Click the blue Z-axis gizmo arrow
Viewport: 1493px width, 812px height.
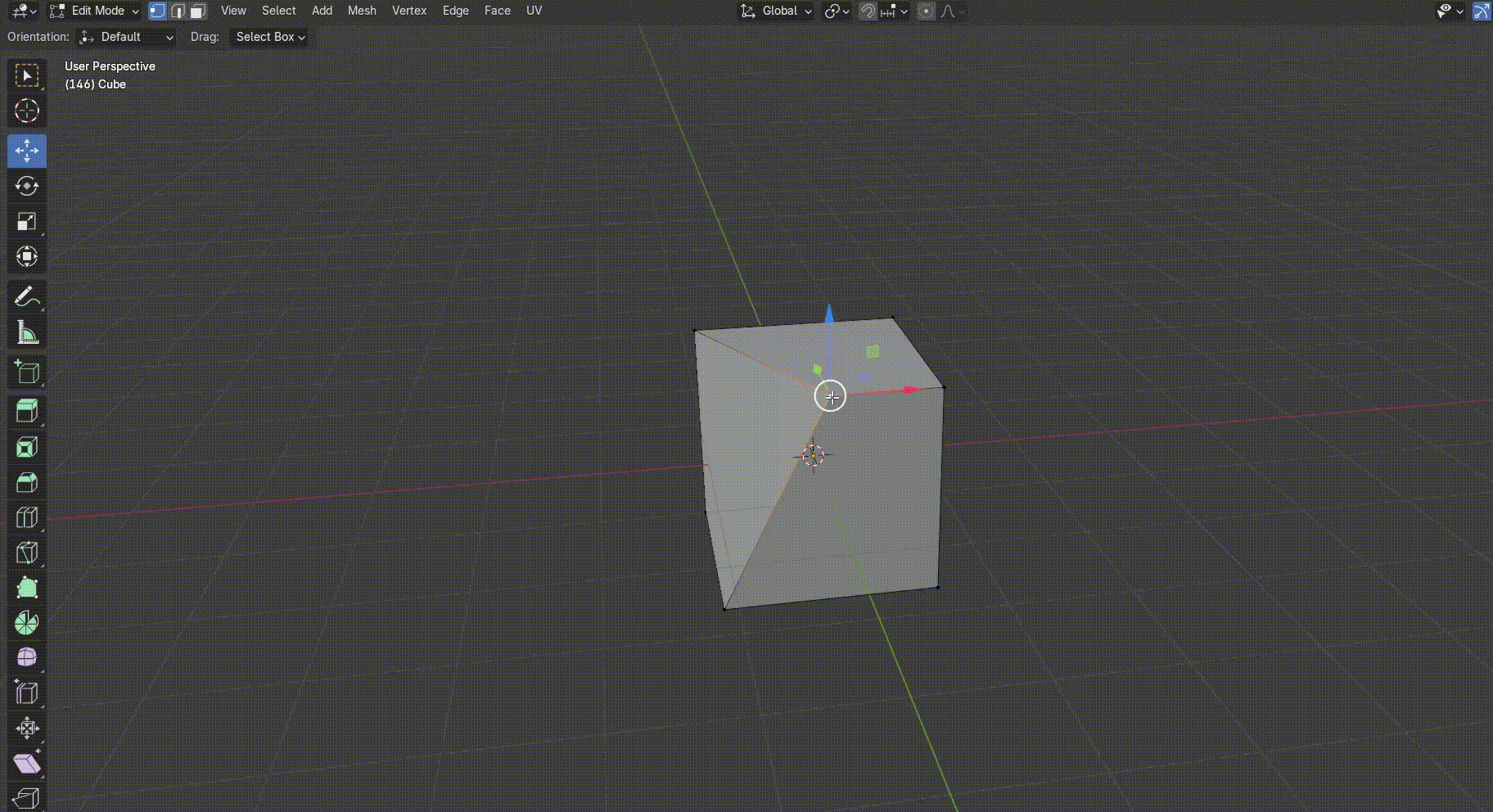tap(829, 316)
